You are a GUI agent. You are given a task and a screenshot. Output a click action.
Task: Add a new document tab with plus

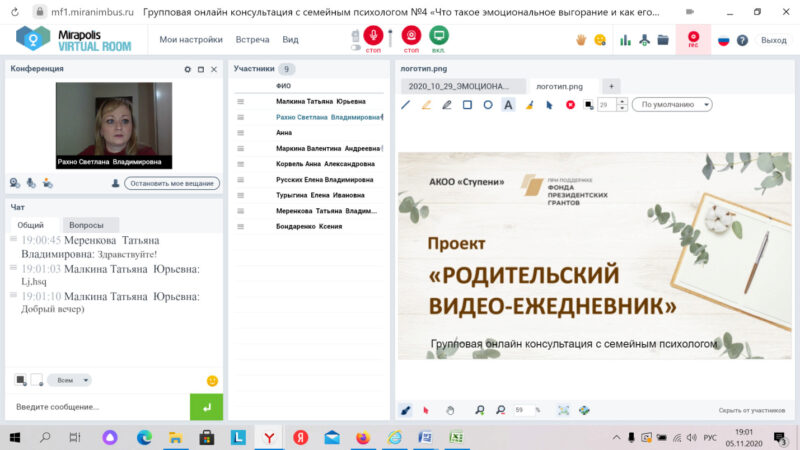click(611, 86)
